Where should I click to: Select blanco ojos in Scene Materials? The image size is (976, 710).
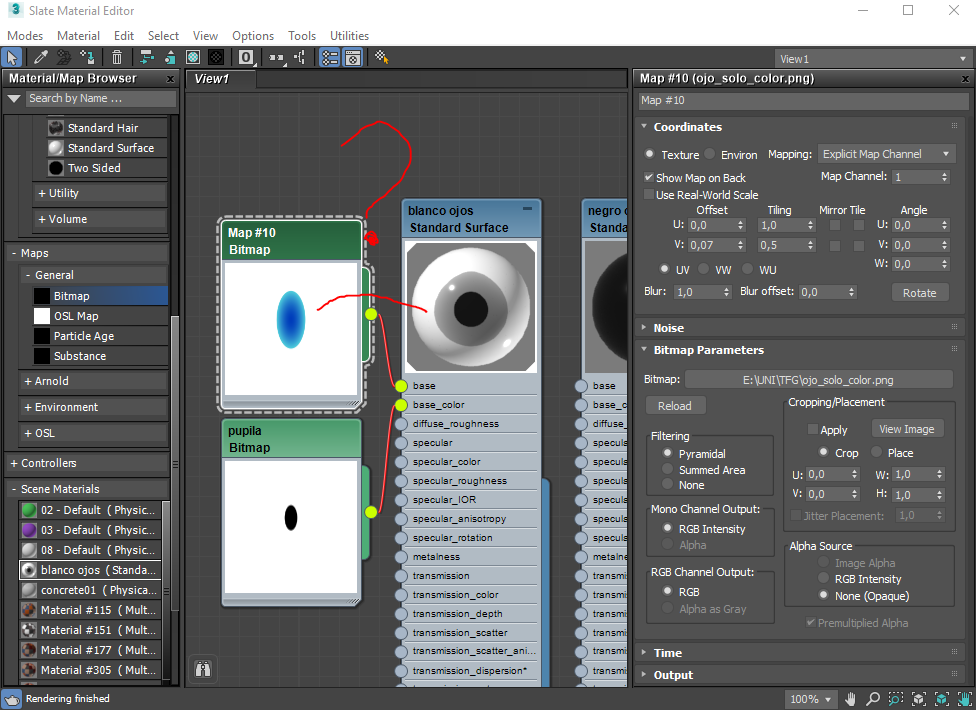[x=91, y=569]
